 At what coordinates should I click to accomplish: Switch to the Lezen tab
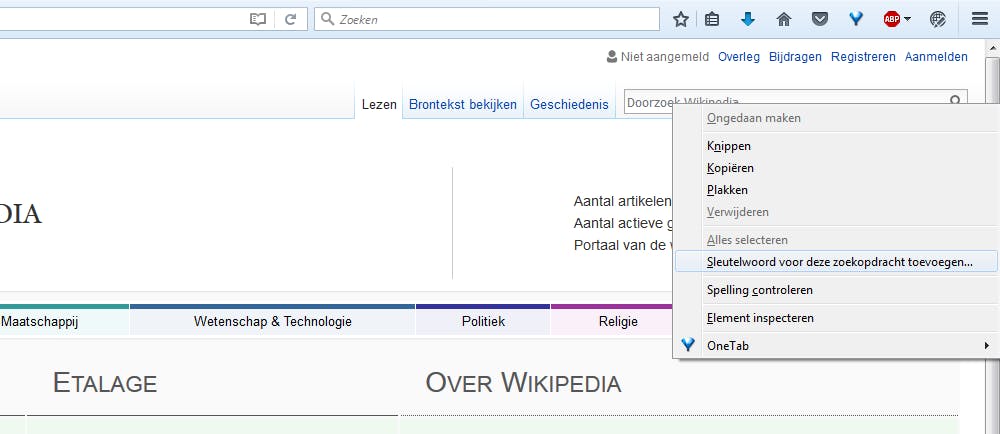[x=379, y=105]
